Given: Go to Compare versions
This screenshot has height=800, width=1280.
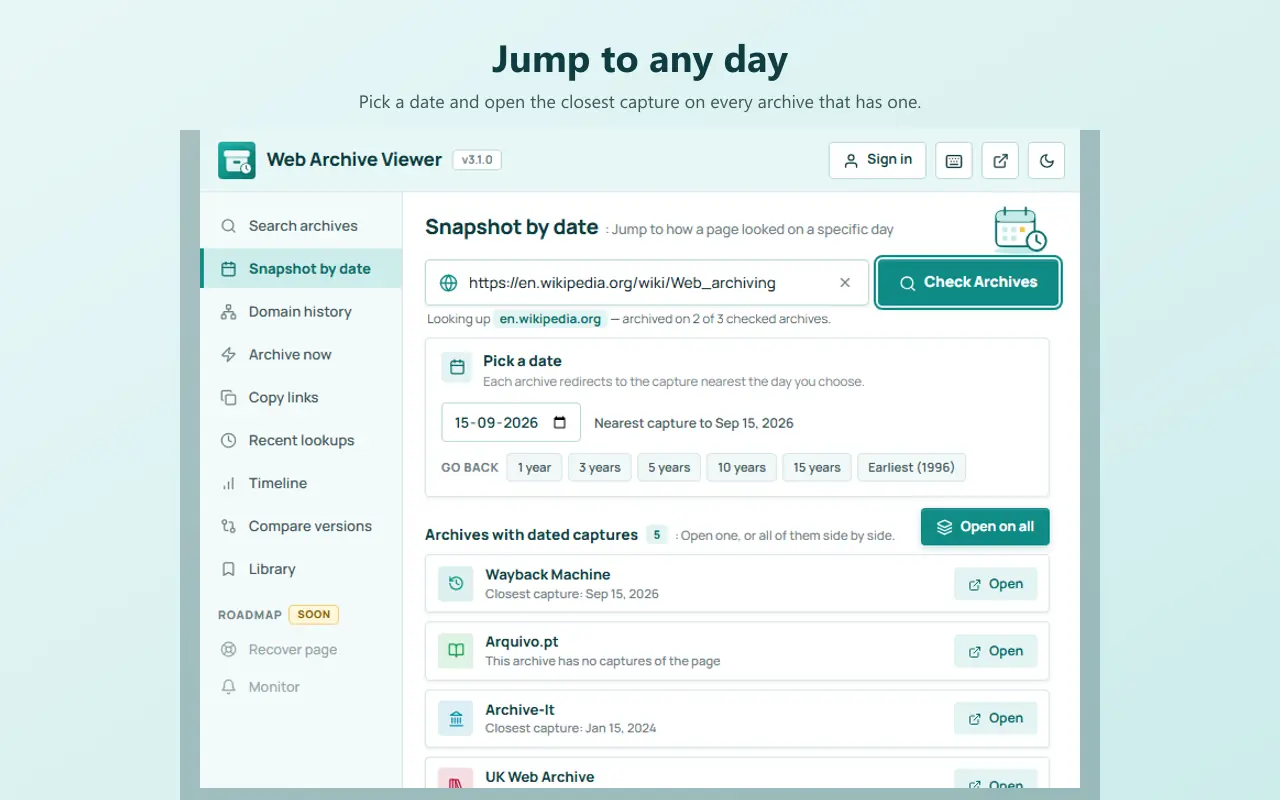Looking at the screenshot, I should pos(301,527).
